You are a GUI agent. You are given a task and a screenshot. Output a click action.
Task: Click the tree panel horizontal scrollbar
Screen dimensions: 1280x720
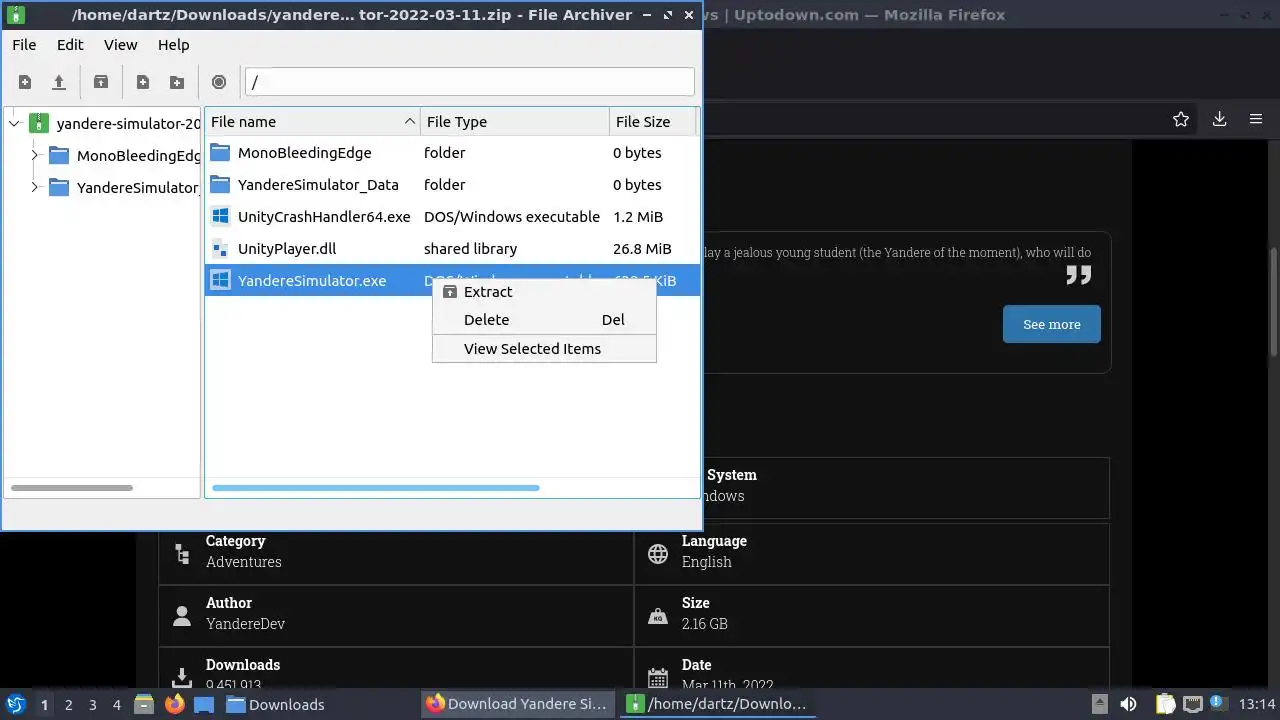[72, 488]
